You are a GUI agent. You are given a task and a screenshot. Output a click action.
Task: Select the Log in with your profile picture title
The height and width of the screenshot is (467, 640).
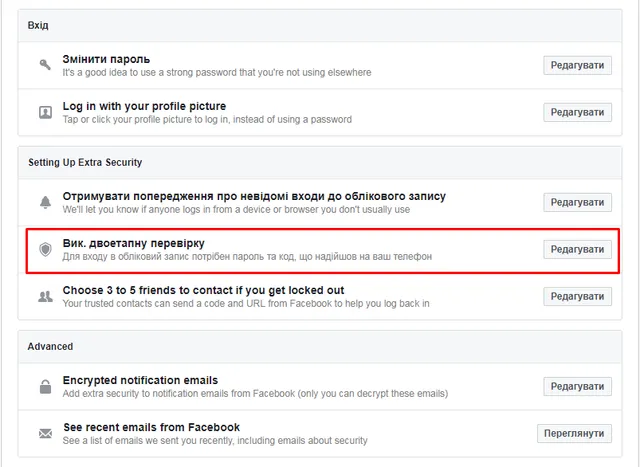point(144,106)
